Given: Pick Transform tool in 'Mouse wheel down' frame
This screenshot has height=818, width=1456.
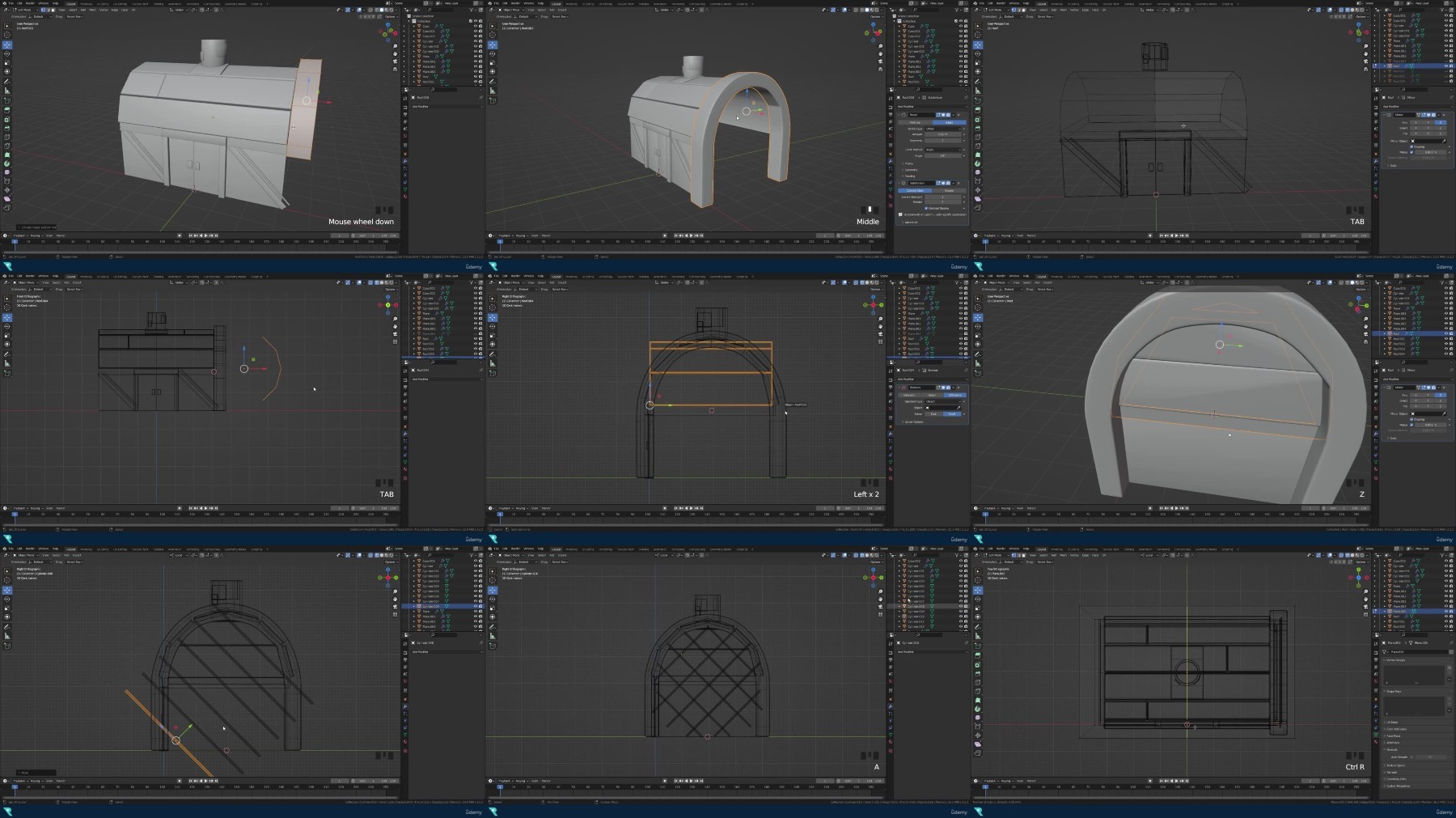Looking at the screenshot, I should pyautogui.click(x=7, y=71).
